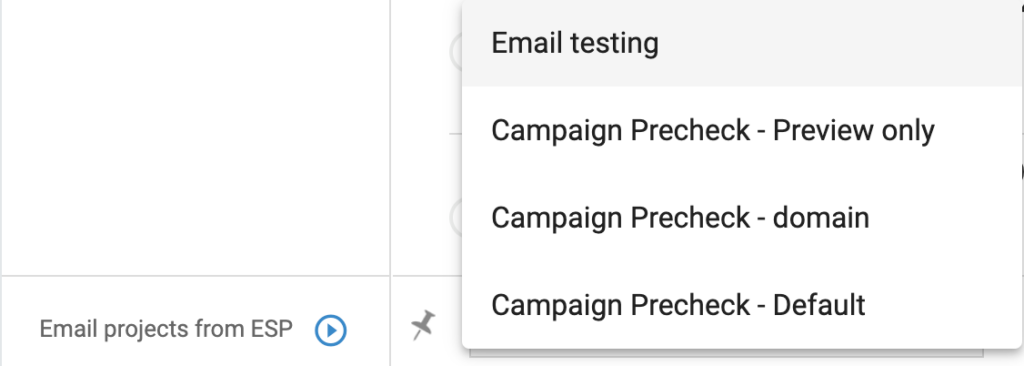
Task: Set project type to Preview only precheck
Action: pos(742,130)
